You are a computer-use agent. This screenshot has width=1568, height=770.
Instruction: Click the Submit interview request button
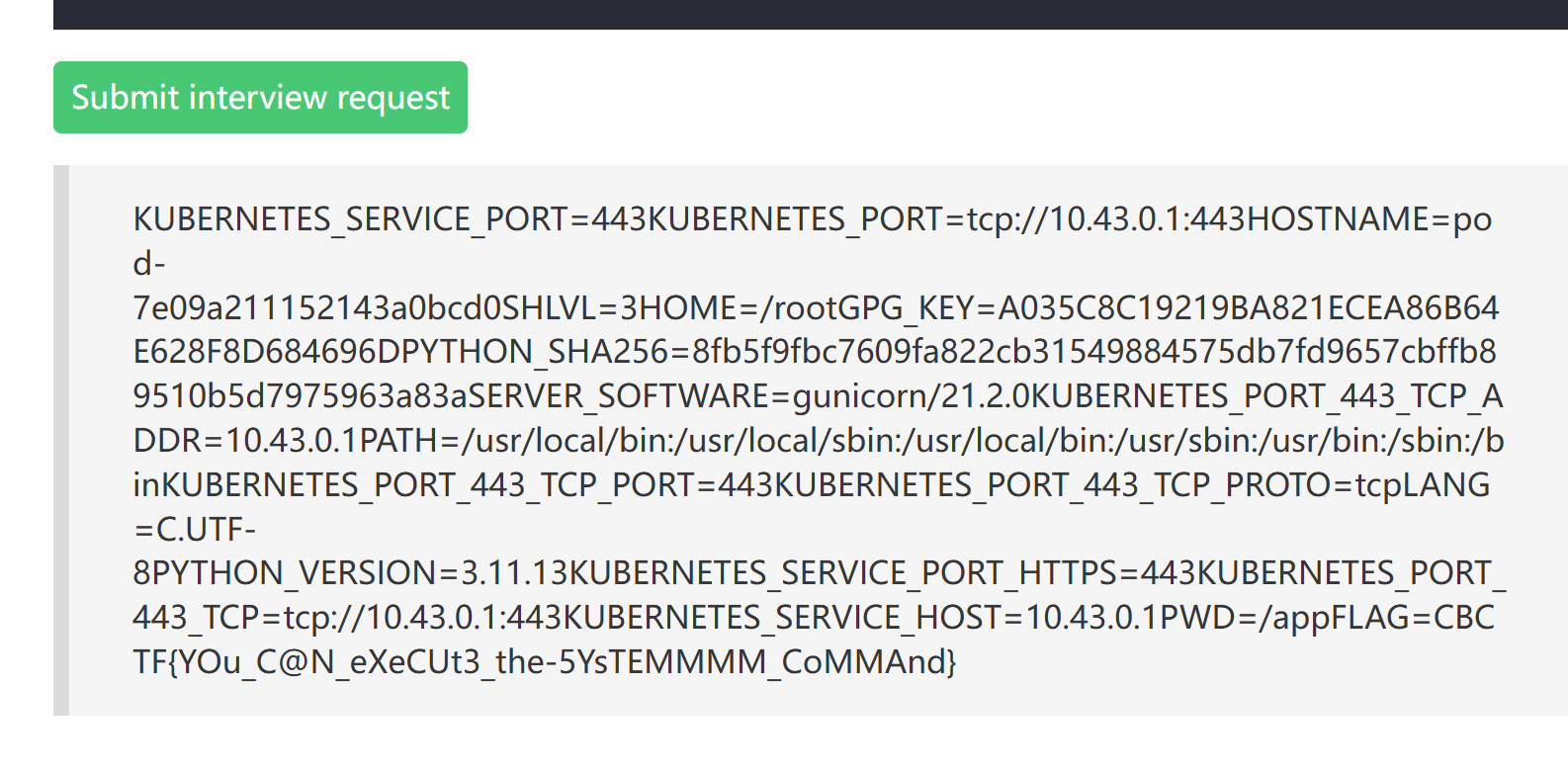260,98
